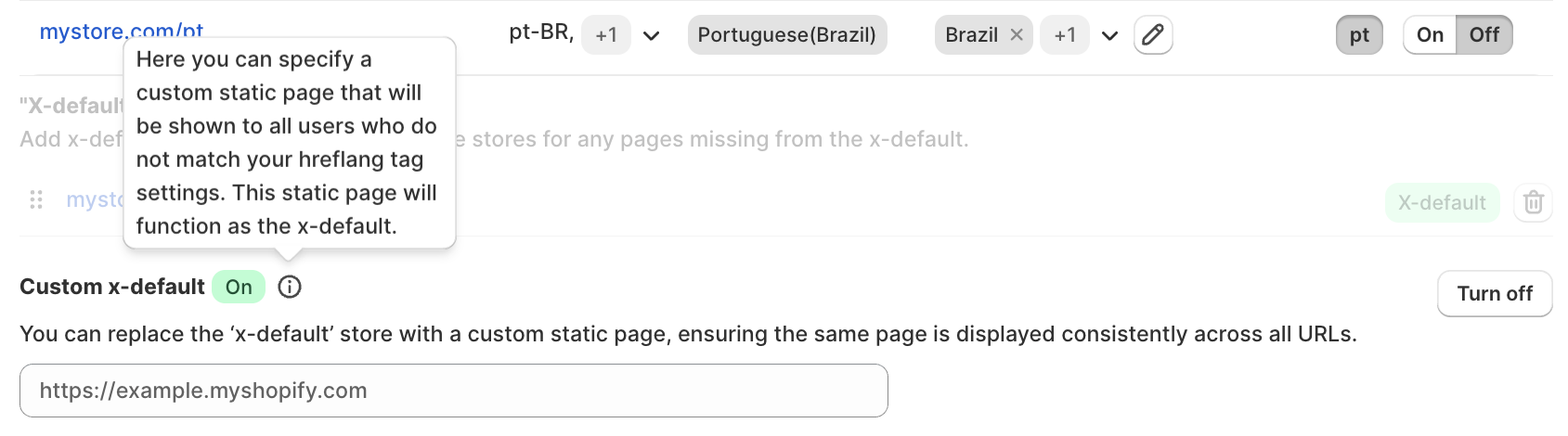Remove the Brazil tag with X
This screenshot has height=436, width=1568.
click(1017, 35)
